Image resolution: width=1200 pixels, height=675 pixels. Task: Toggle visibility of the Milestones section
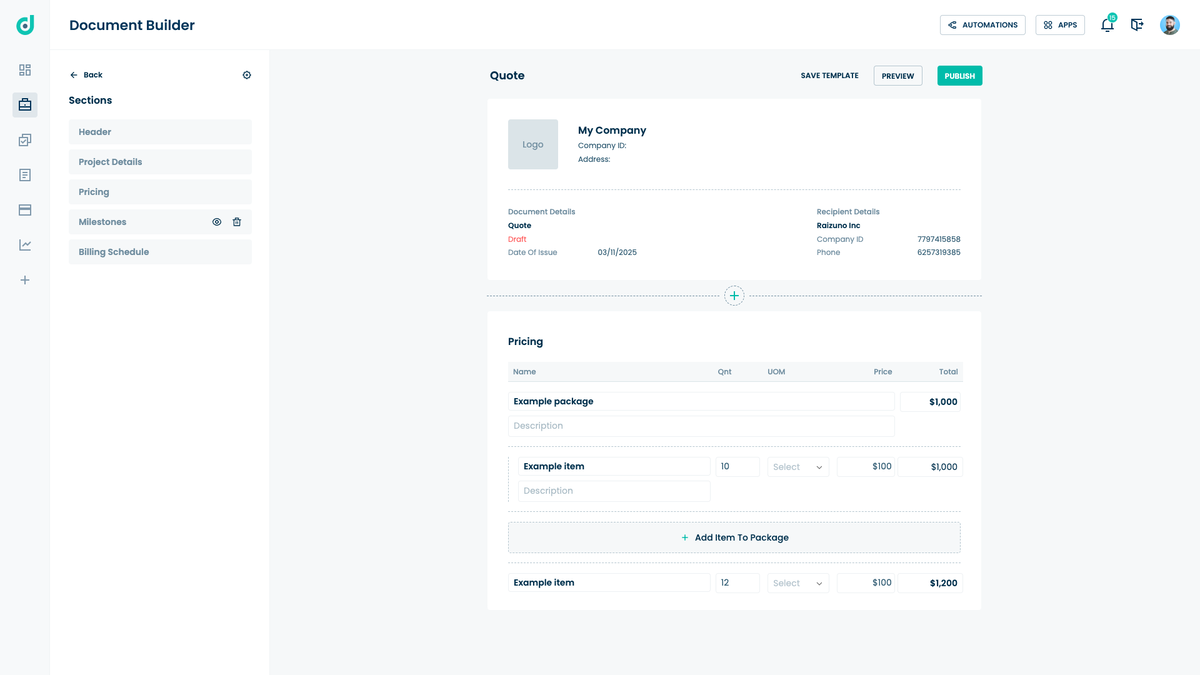[216, 221]
